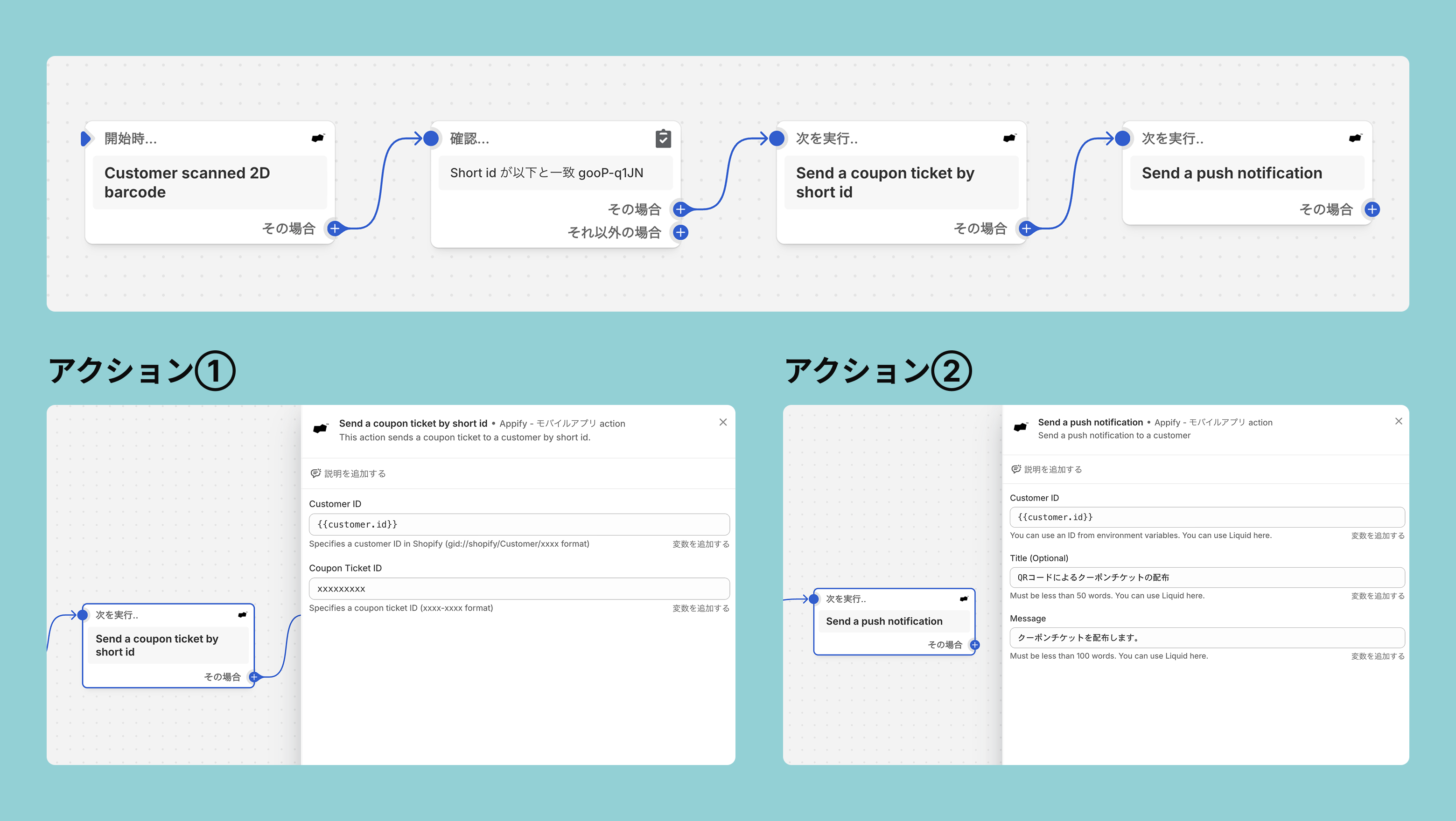Close the 'Send a coupon ticket by short id' panel

(723, 422)
